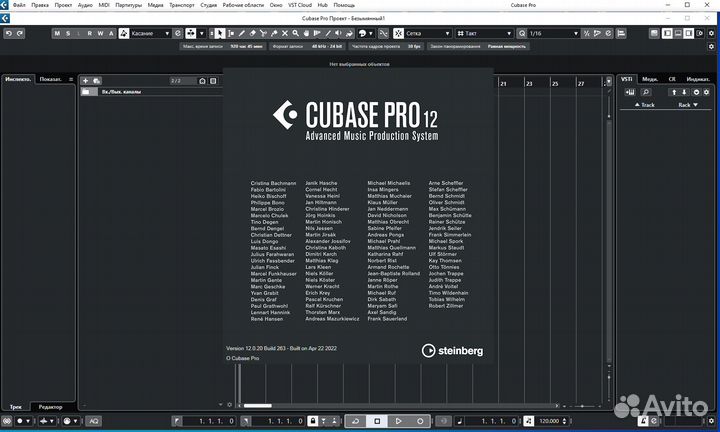Select the Erase tool
720x432 pixels.
pyautogui.click(x=253, y=34)
